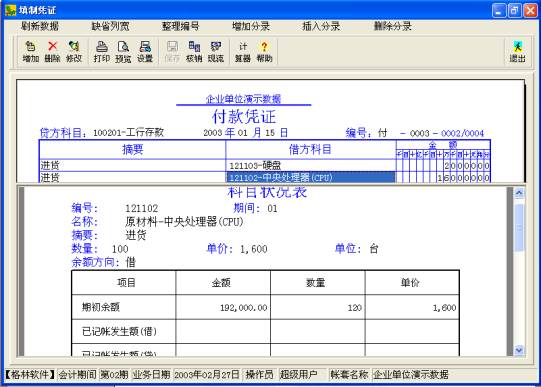Click 企业单位演示数据 in status bar

411,375
